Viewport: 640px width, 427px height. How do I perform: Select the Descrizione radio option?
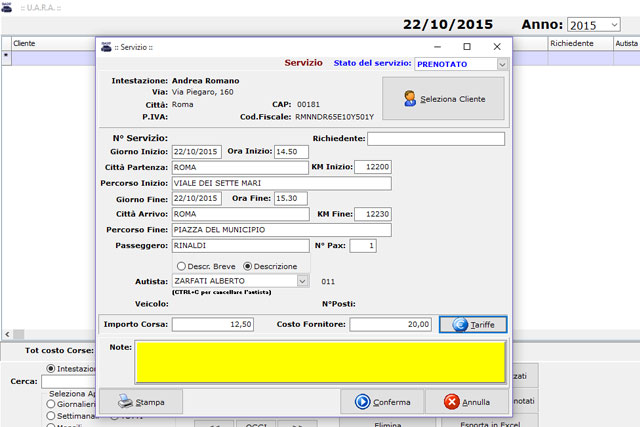click(x=247, y=266)
